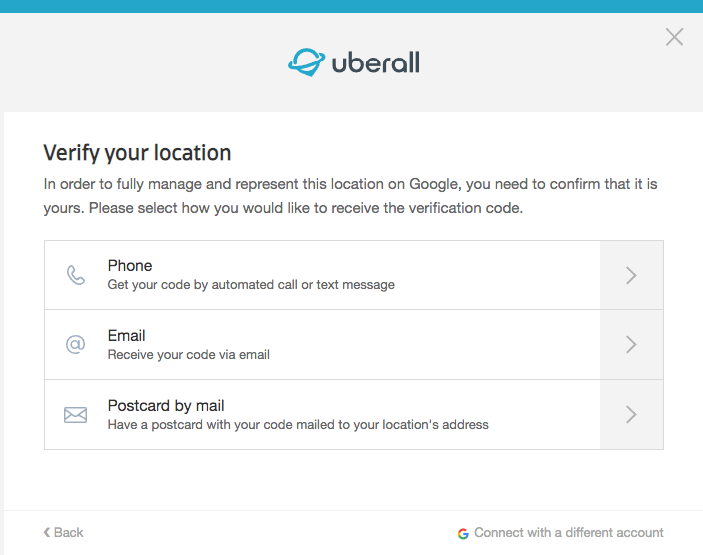703x555 pixels.
Task: Select the Phone verification option title
Action: click(x=130, y=265)
